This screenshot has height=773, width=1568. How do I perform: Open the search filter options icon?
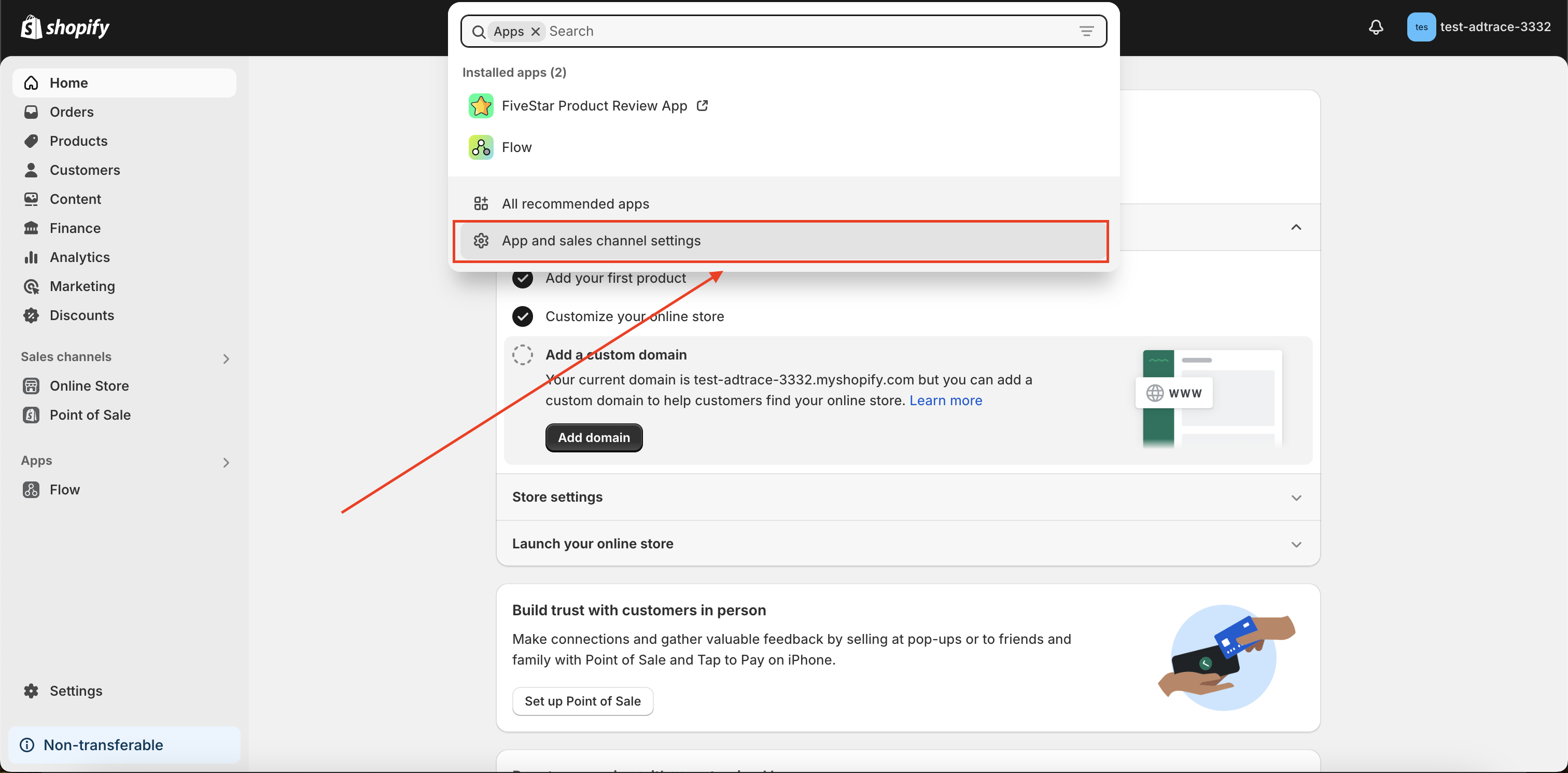(1086, 31)
